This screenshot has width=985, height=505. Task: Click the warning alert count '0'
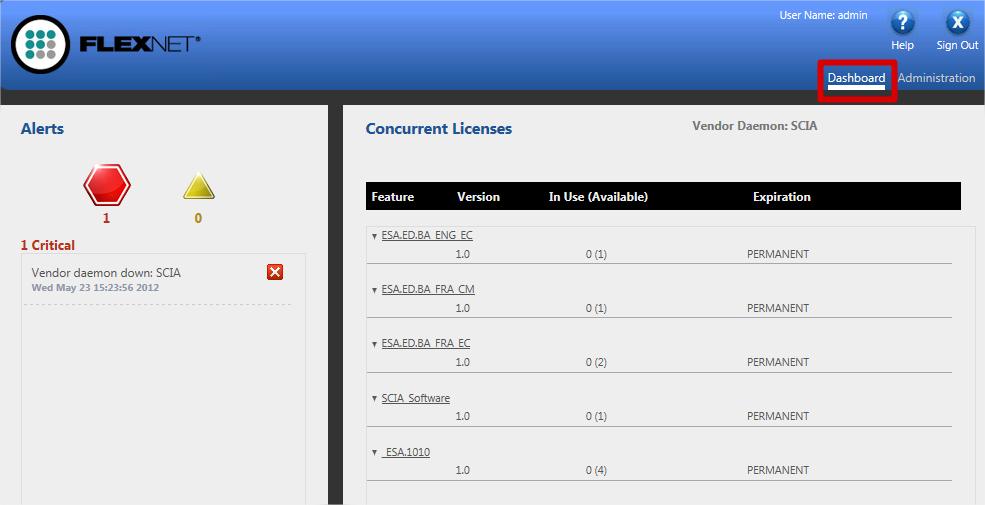pyautogui.click(x=198, y=218)
